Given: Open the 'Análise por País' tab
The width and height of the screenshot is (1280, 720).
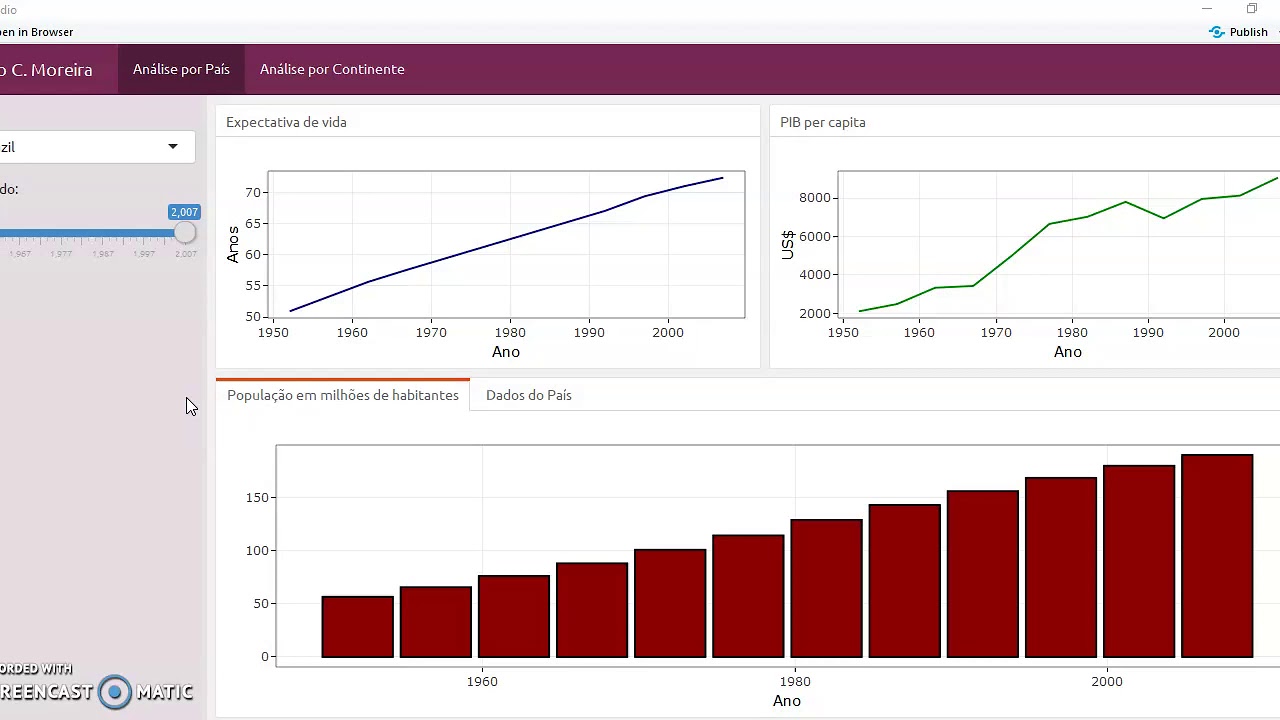Looking at the screenshot, I should point(181,69).
